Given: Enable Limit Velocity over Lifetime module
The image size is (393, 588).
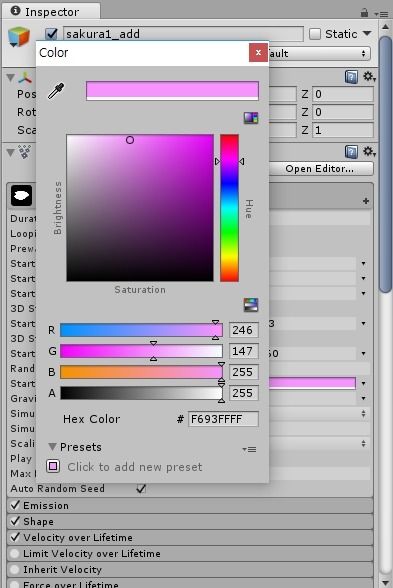Looking at the screenshot, I should pyautogui.click(x=15, y=553).
